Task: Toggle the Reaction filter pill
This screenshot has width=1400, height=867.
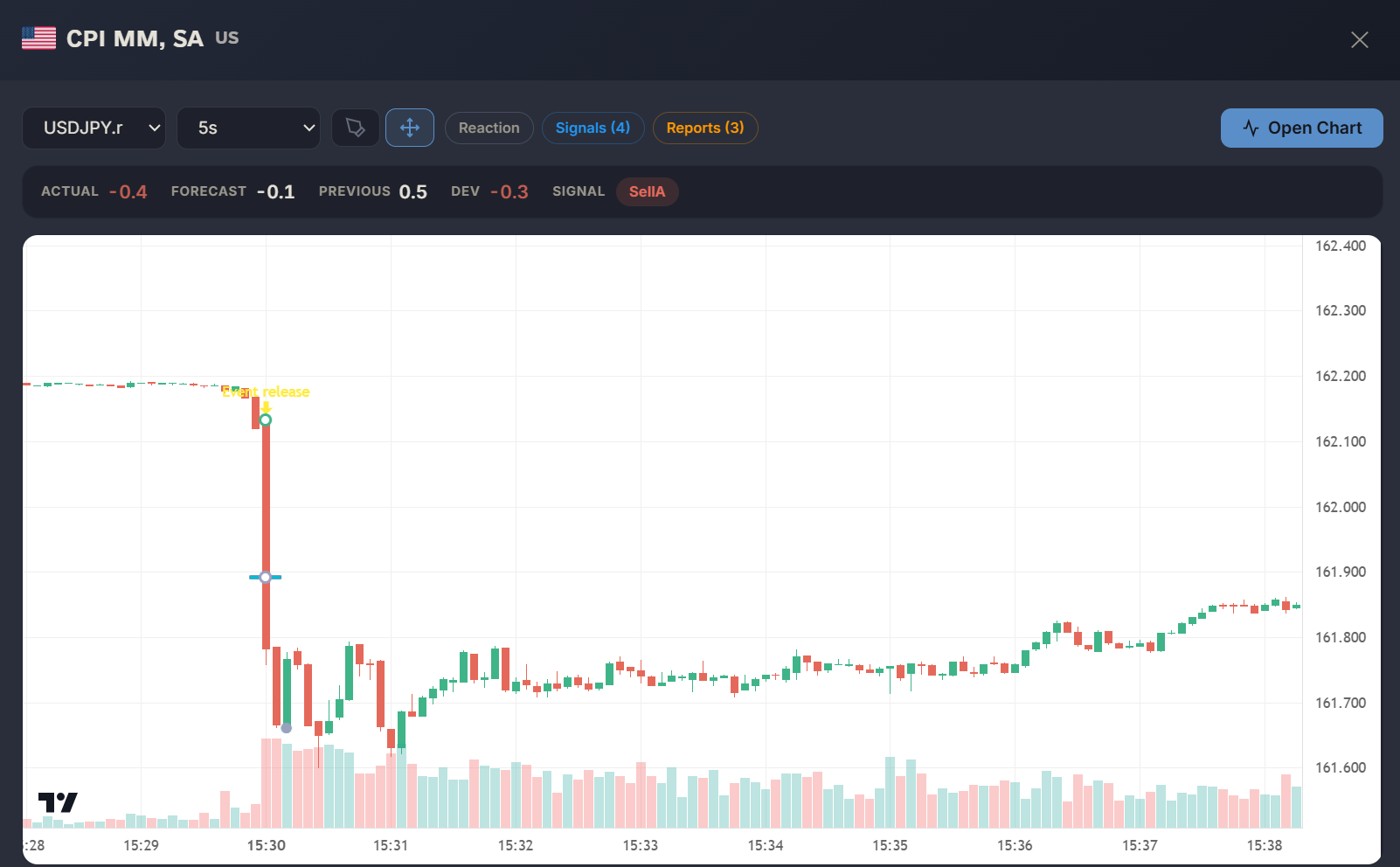Action: [x=489, y=128]
